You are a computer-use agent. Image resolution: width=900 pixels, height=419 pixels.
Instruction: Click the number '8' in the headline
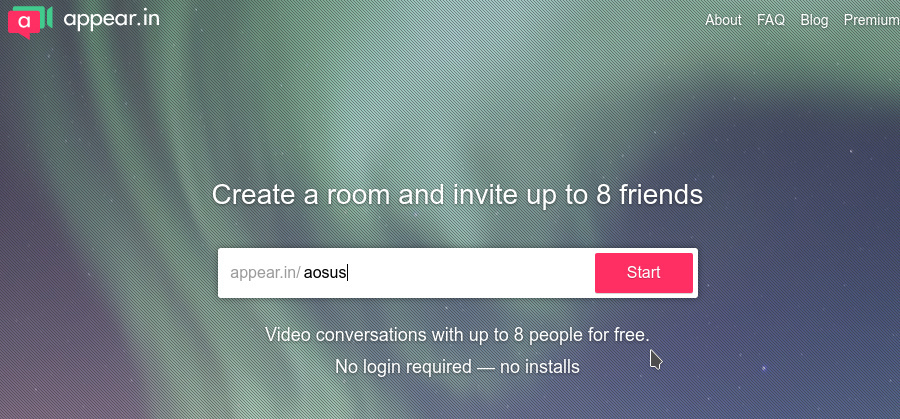click(603, 195)
